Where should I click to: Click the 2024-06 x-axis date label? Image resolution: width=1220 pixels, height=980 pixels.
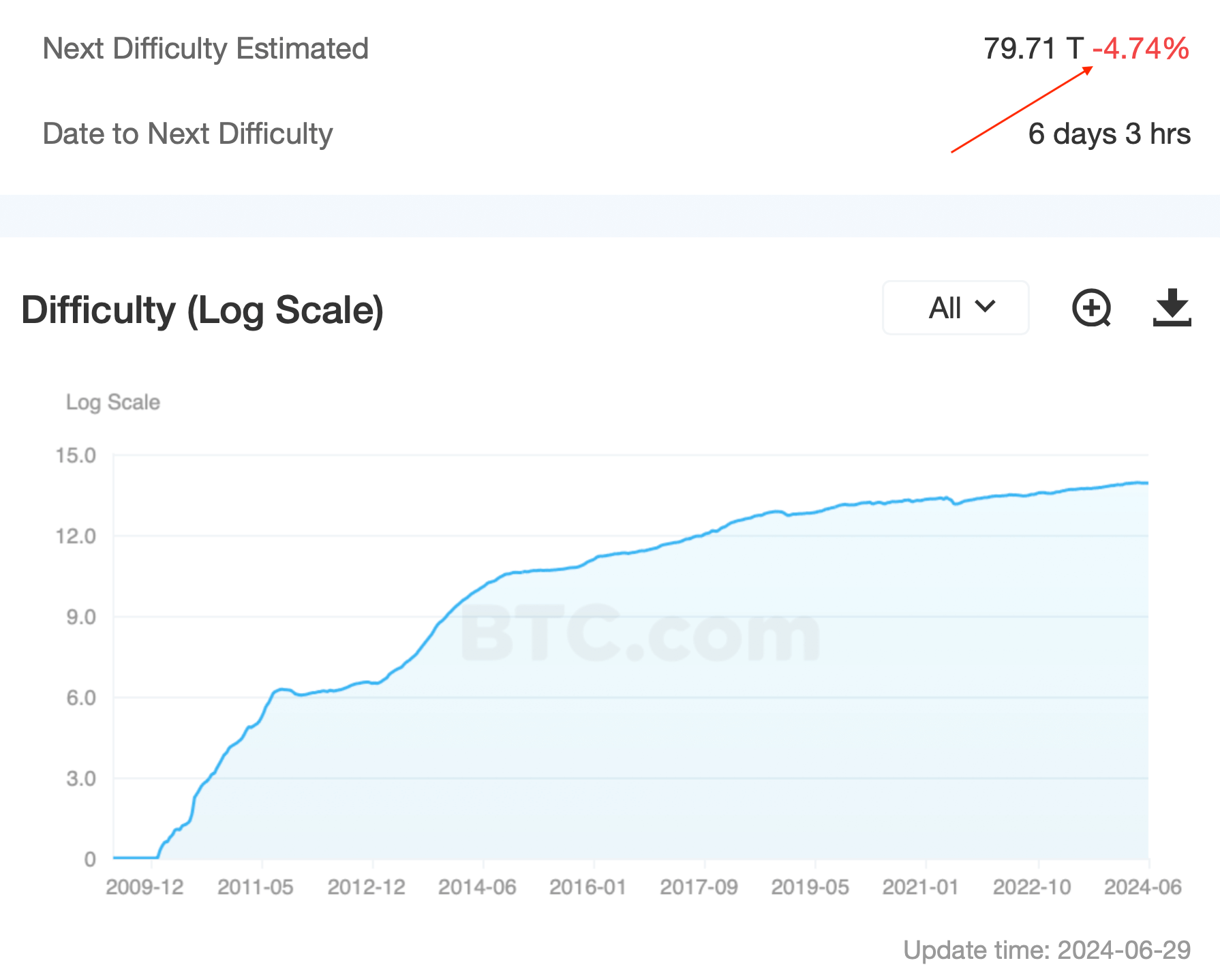[x=1142, y=887]
